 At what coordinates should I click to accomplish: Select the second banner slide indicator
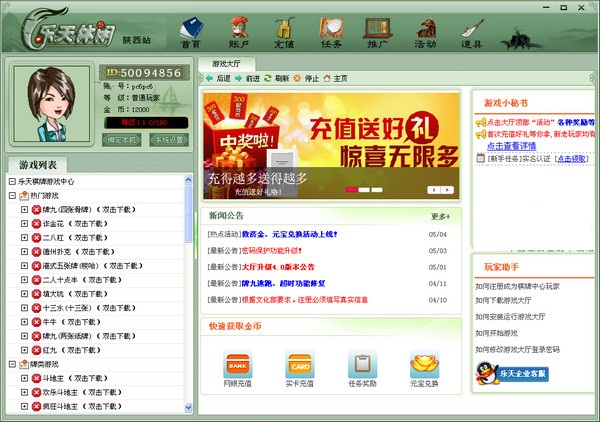tap(364, 190)
